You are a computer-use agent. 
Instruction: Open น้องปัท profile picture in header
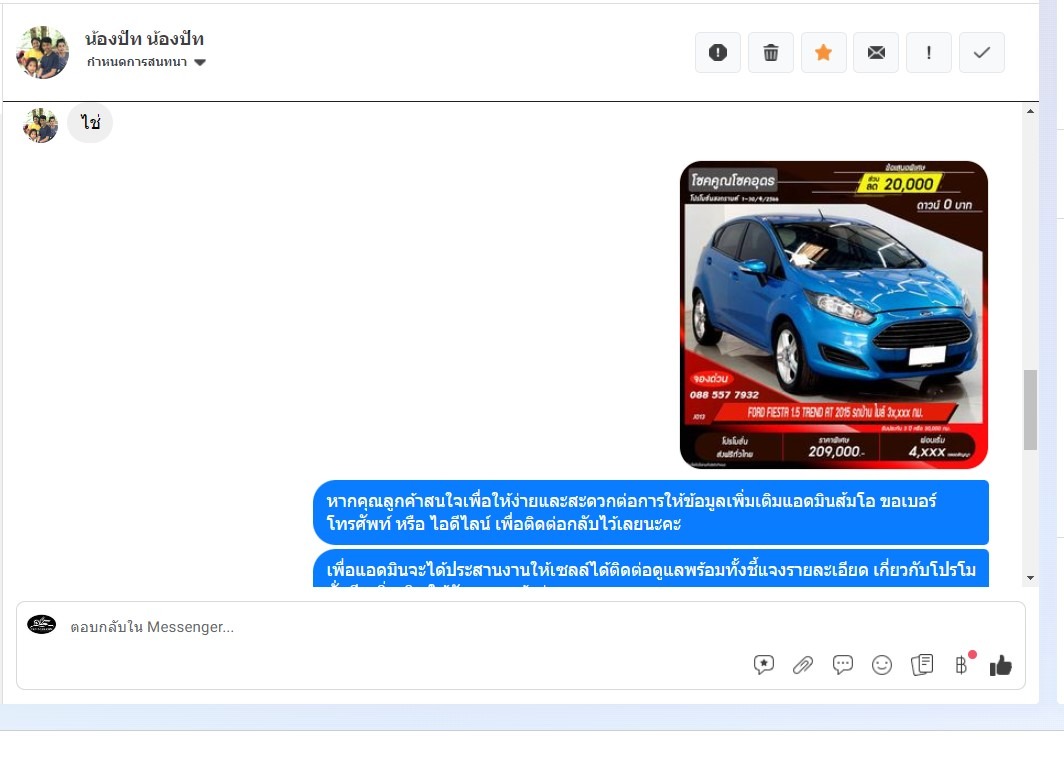(42, 52)
